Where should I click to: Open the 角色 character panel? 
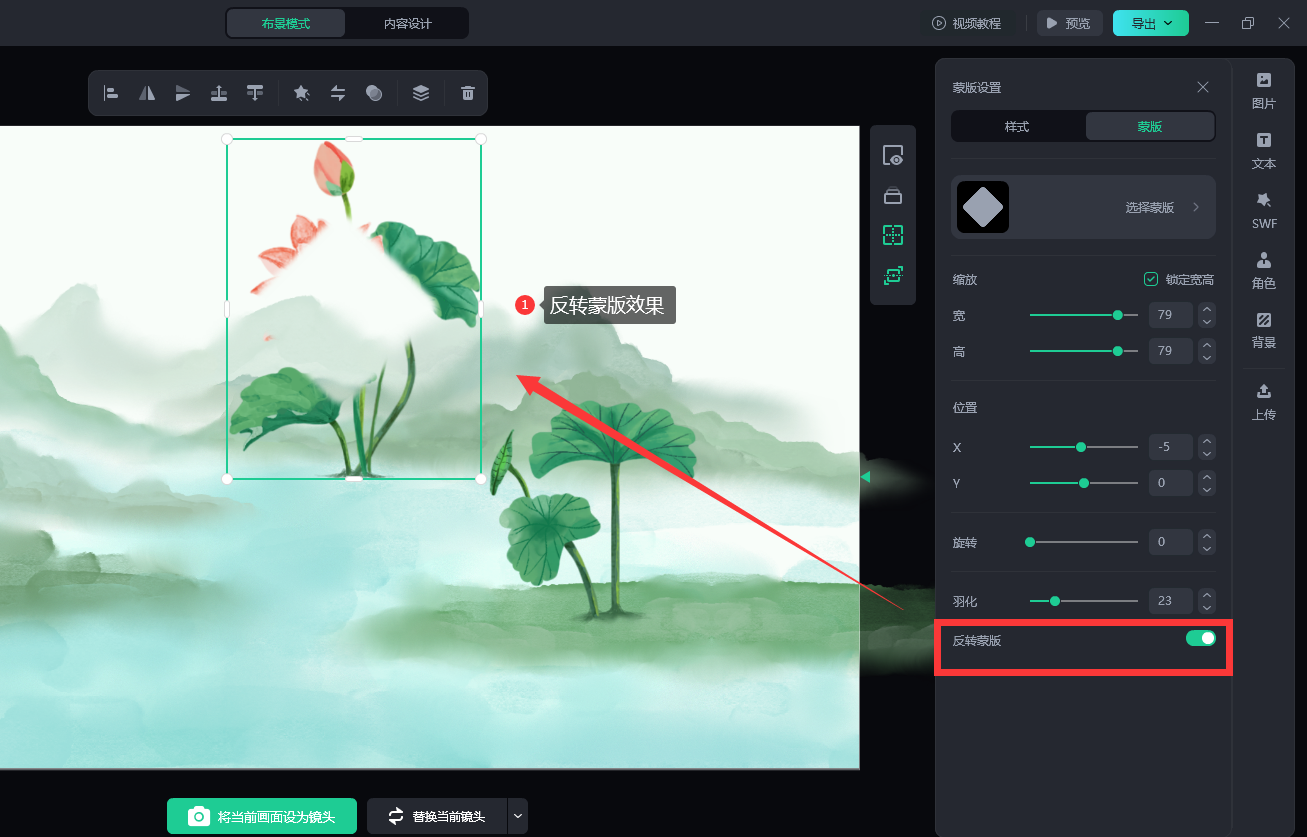(x=1264, y=270)
